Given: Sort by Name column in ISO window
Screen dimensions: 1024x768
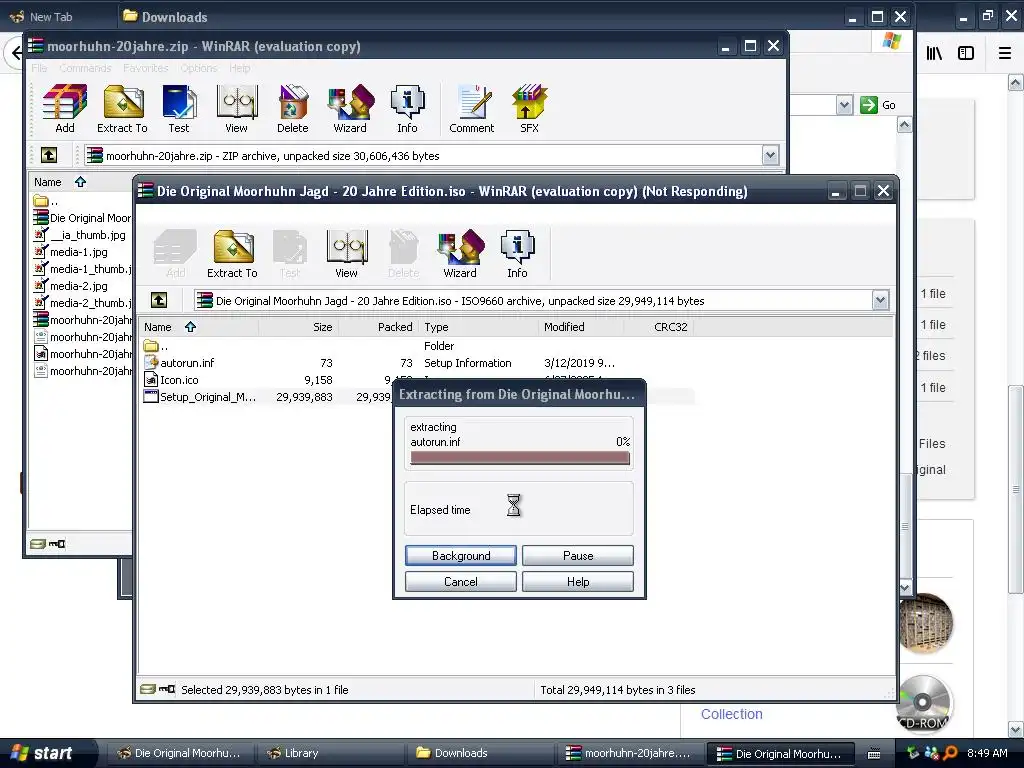Looking at the screenshot, I should click(199, 327).
